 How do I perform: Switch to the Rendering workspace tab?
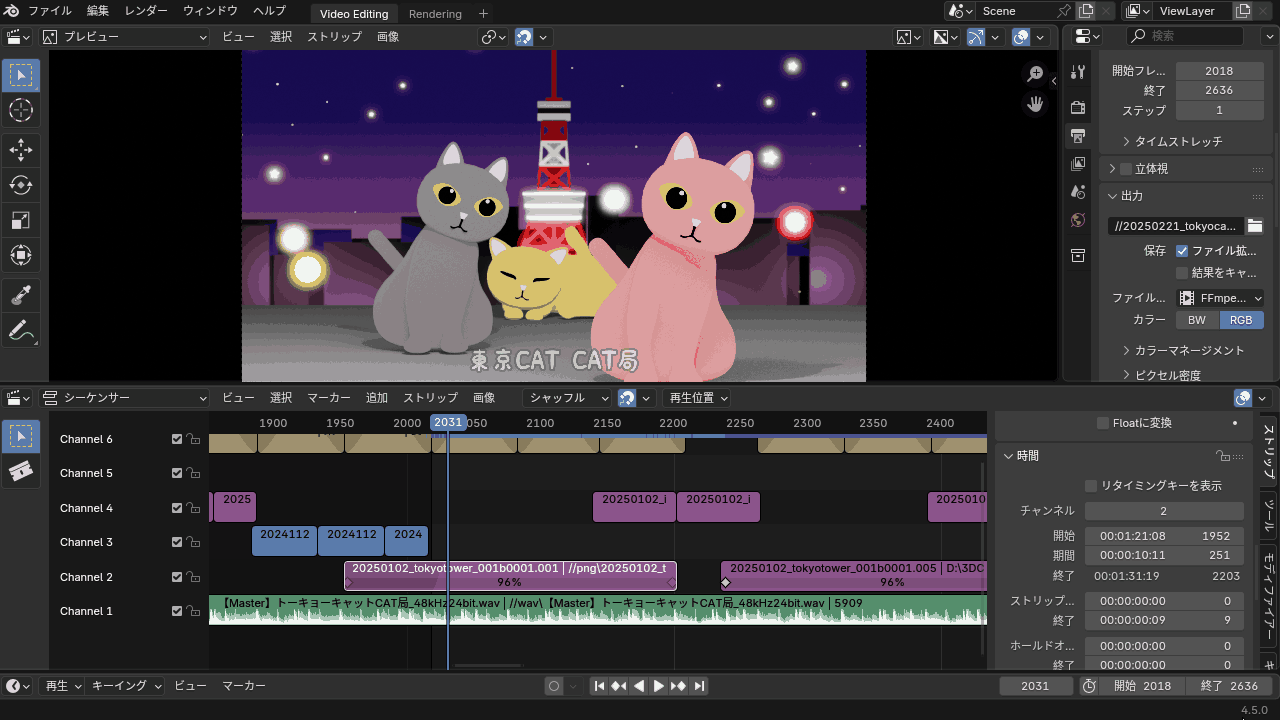(435, 14)
